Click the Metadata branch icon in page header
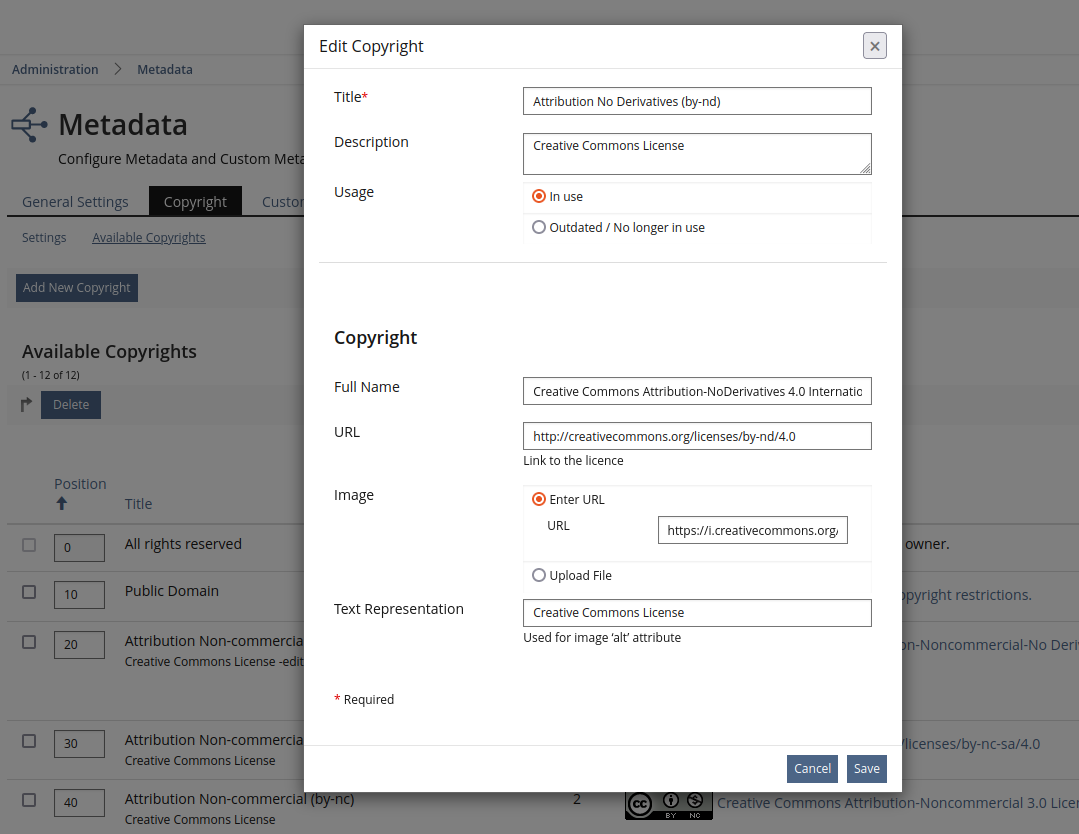Screen dimensions: 1079x834 pos(28,124)
